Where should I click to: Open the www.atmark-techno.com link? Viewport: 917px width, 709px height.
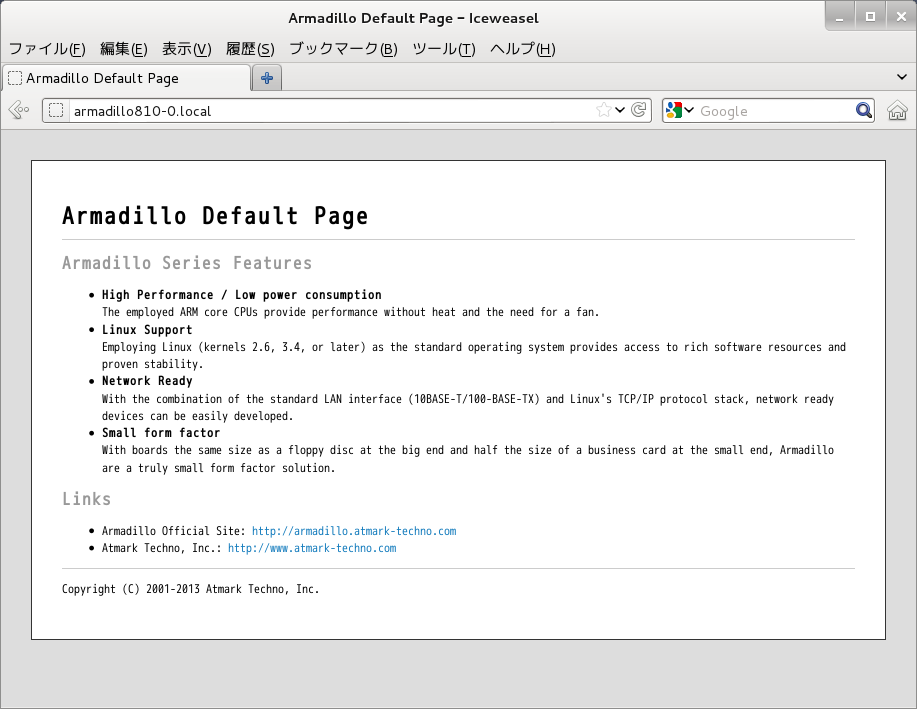pyautogui.click(x=312, y=548)
